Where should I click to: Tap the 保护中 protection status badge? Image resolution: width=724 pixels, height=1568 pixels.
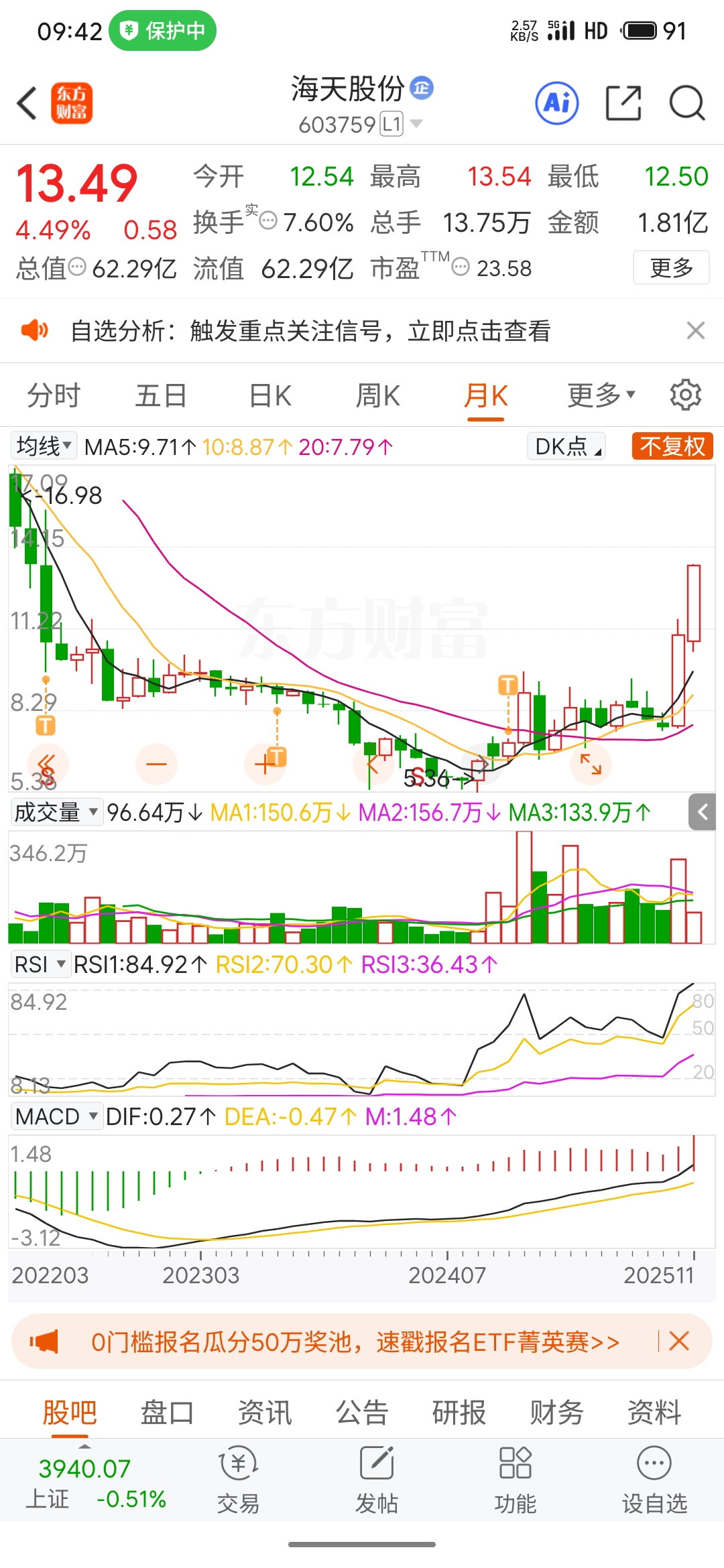[162, 31]
